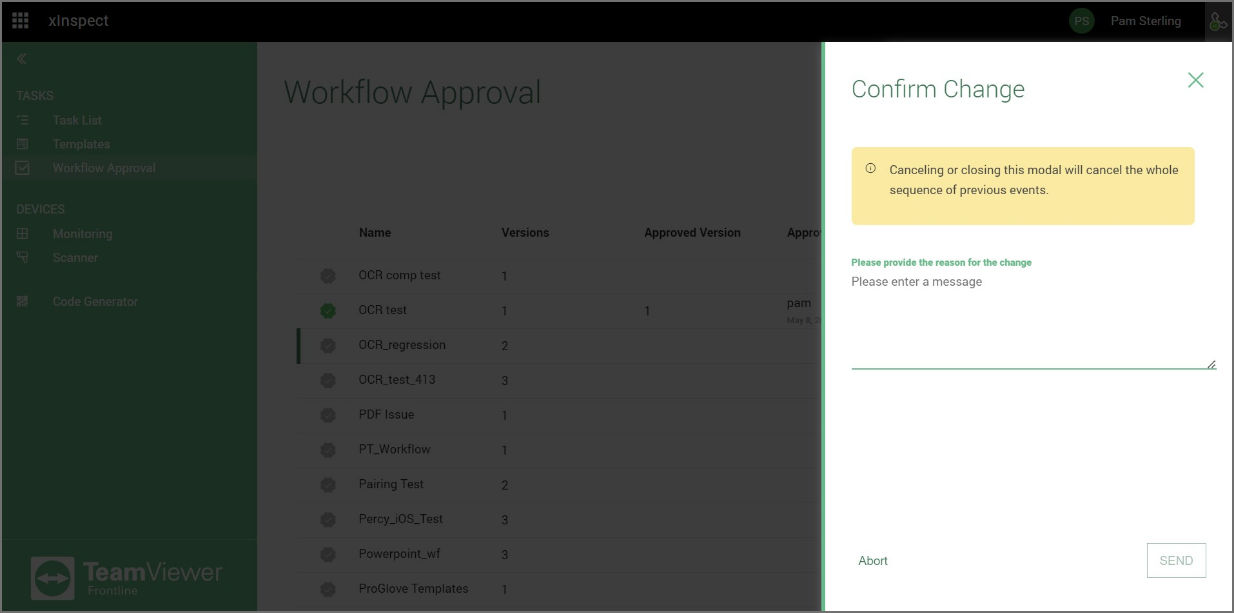Select the PDF Issue row name

[386, 414]
